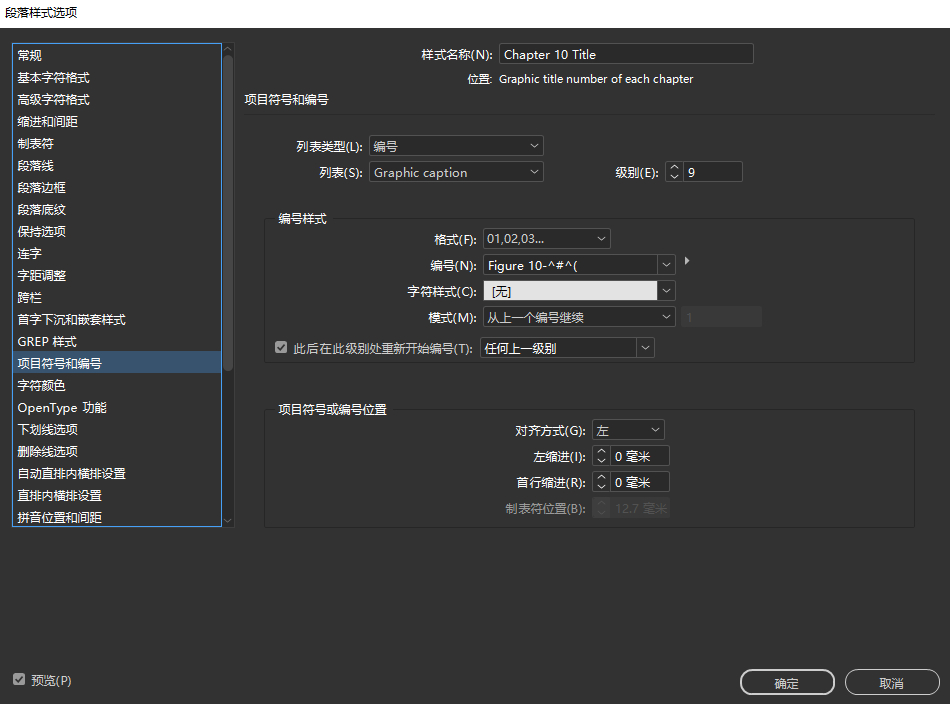
Task: Open the 对齐方式 alignment dropdown
Action: (x=628, y=429)
